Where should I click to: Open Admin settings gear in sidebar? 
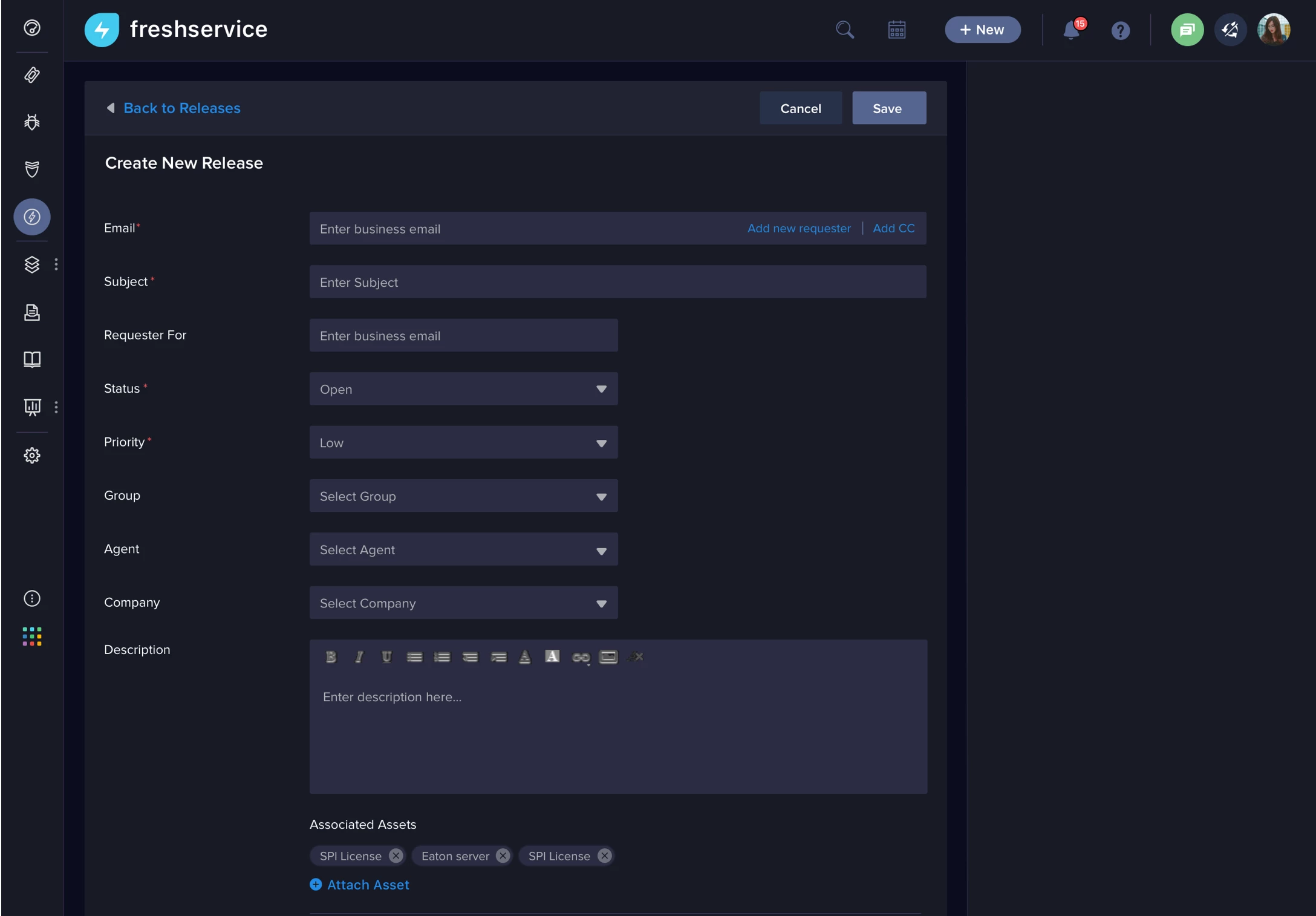pyautogui.click(x=32, y=455)
